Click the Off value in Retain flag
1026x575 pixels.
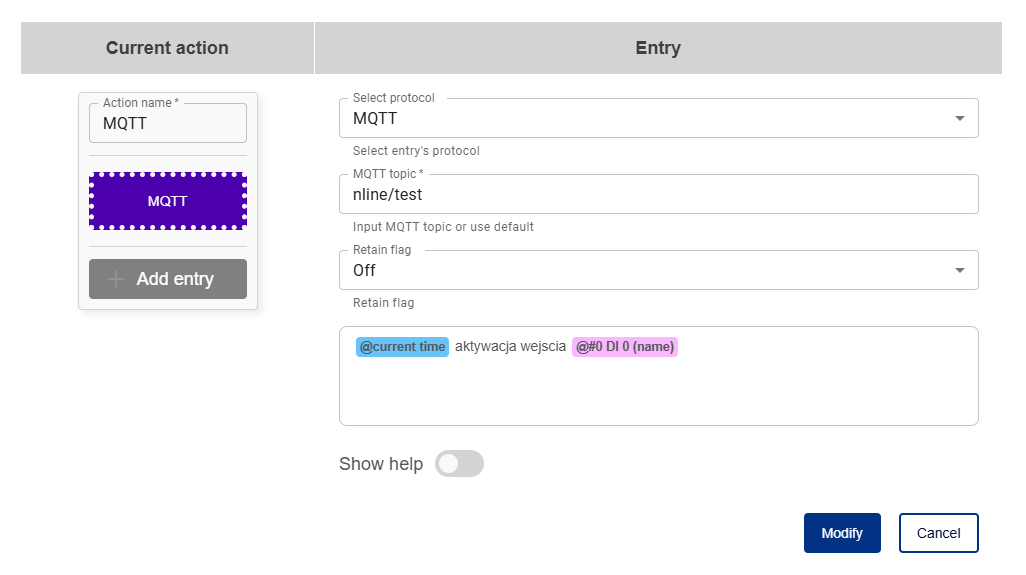point(365,270)
